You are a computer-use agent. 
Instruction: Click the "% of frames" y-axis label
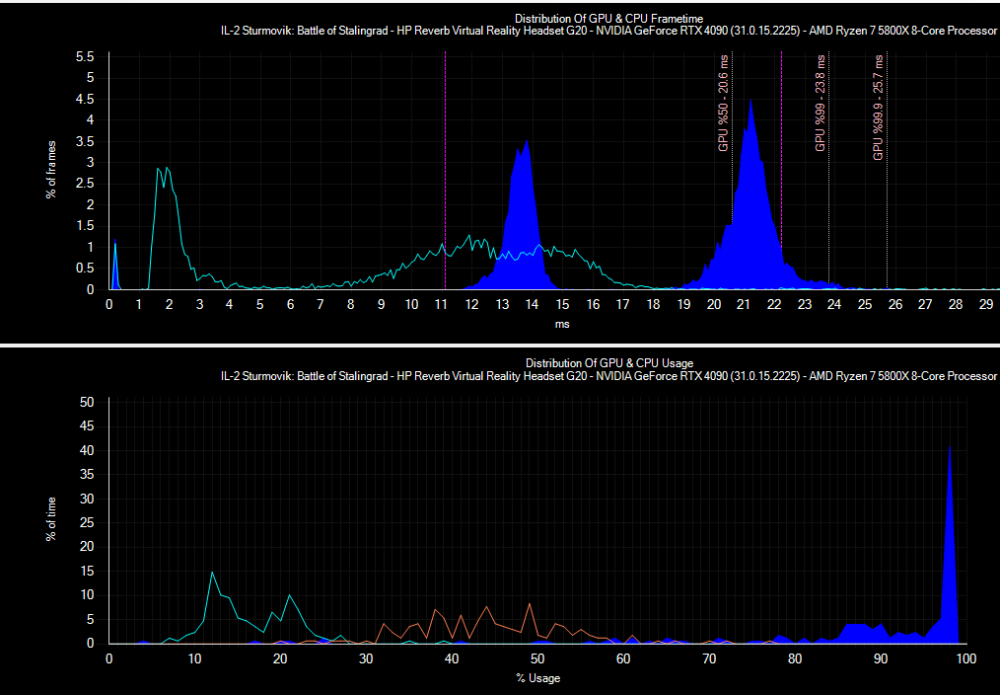coord(50,169)
